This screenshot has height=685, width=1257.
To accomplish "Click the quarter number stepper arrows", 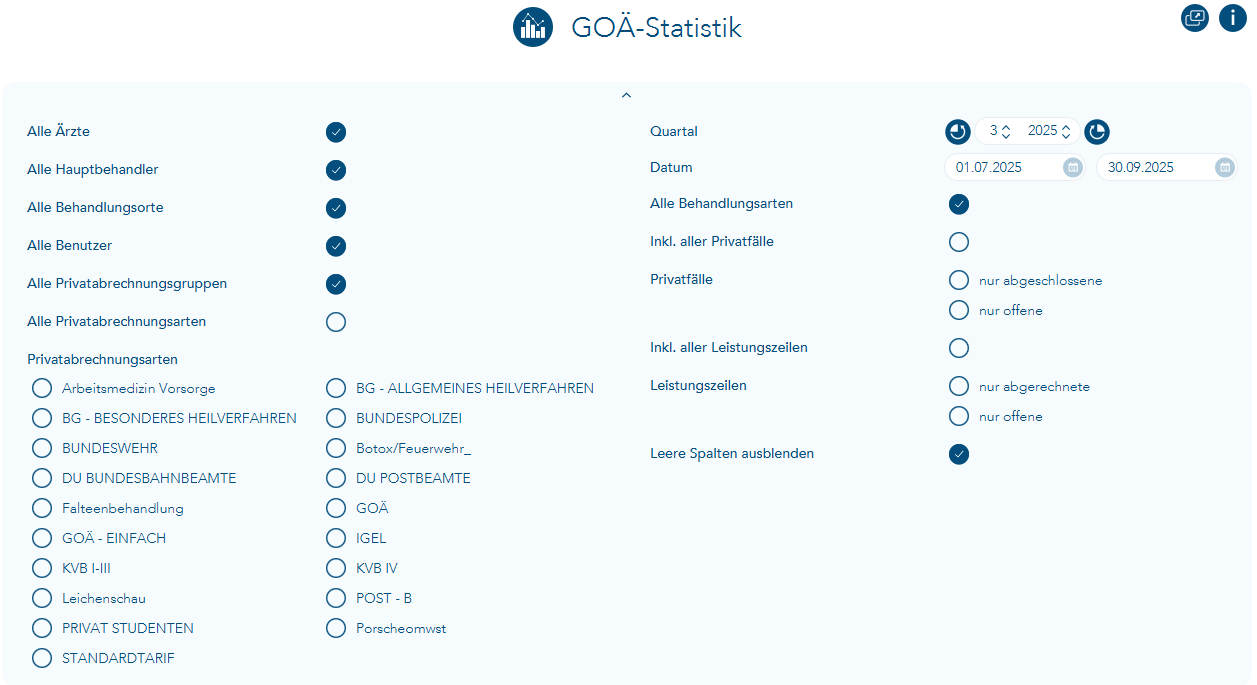I will pos(1006,131).
